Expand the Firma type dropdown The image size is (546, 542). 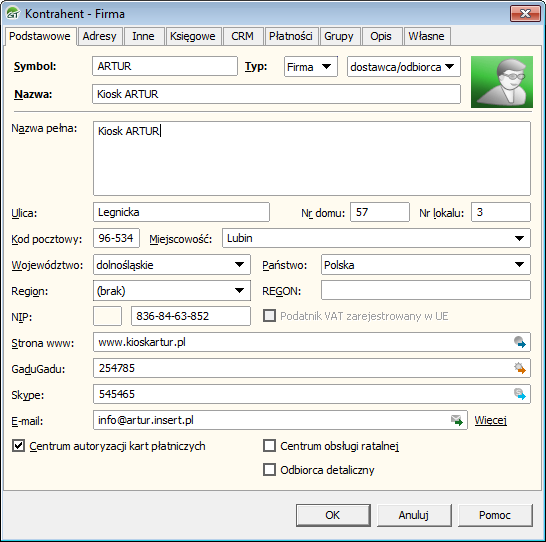point(311,66)
